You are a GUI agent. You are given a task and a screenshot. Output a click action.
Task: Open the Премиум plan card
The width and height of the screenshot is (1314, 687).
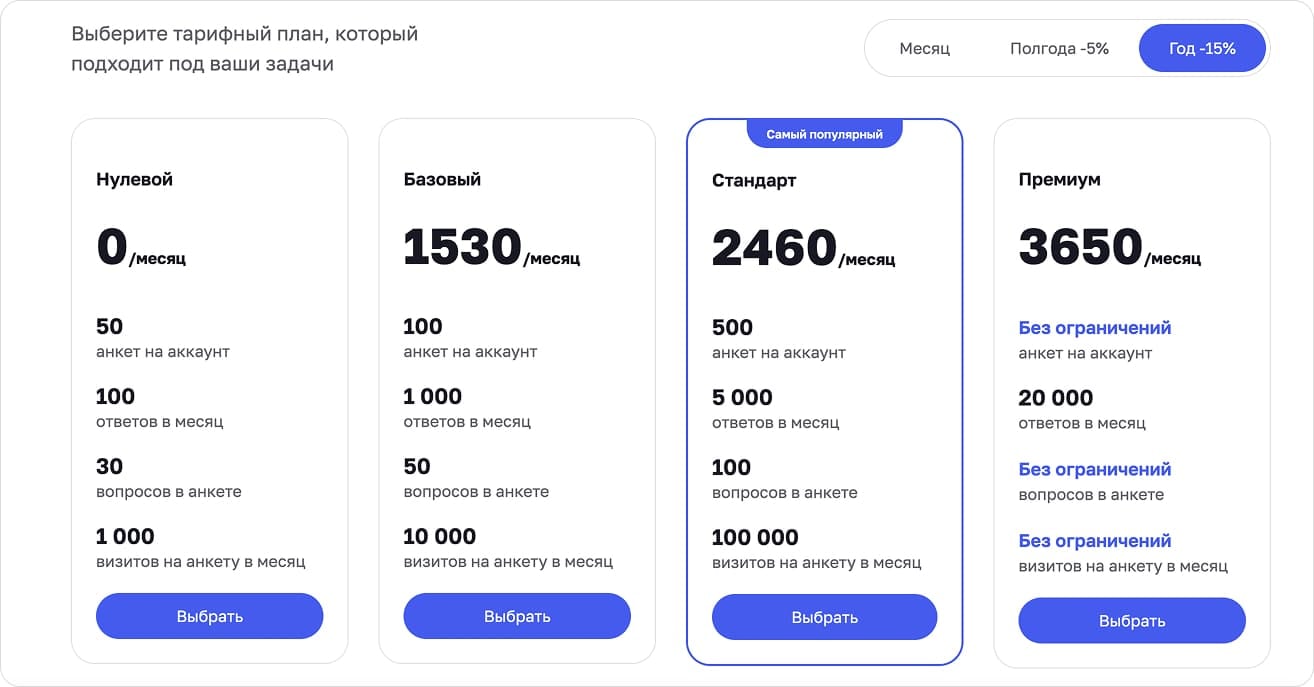click(1131, 395)
